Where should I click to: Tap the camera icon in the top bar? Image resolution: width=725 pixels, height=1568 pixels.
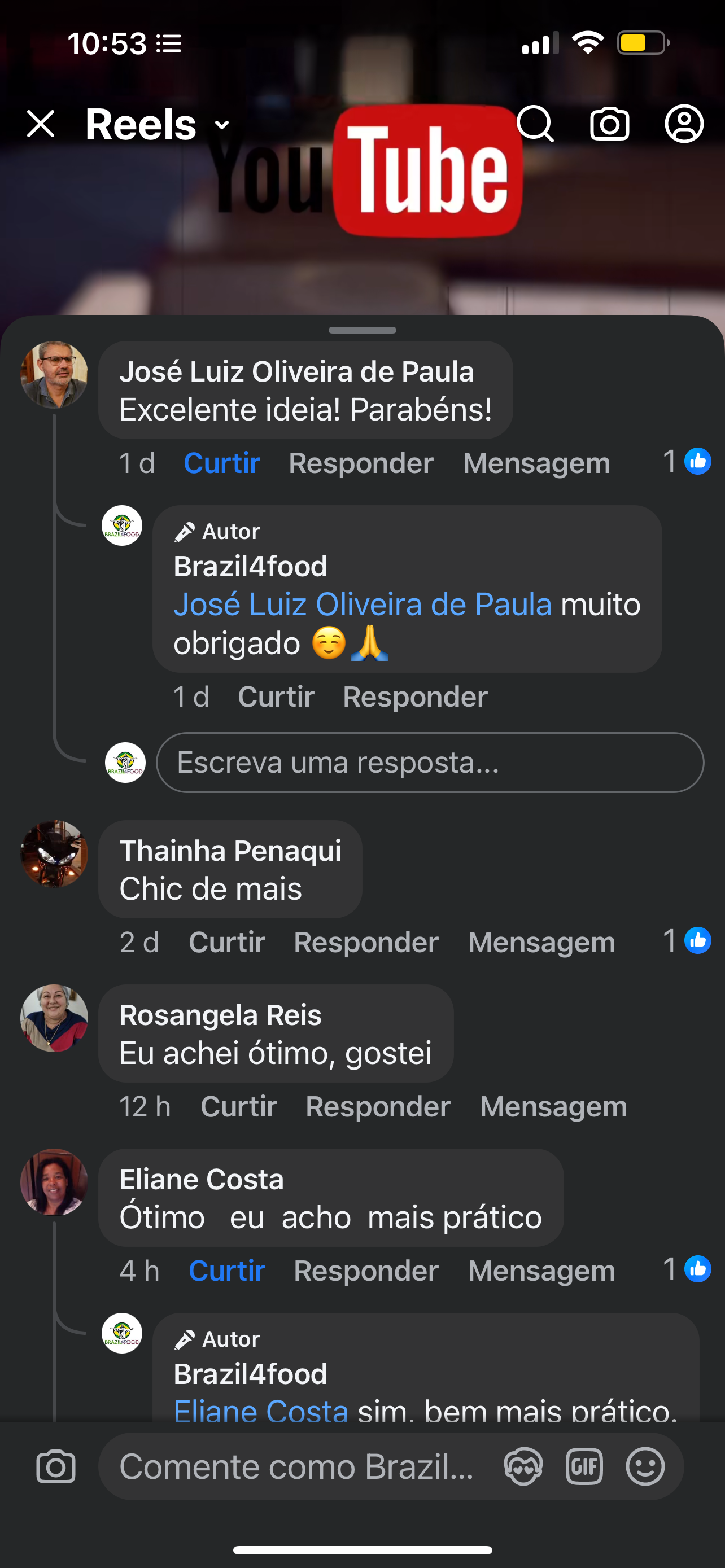(x=609, y=124)
